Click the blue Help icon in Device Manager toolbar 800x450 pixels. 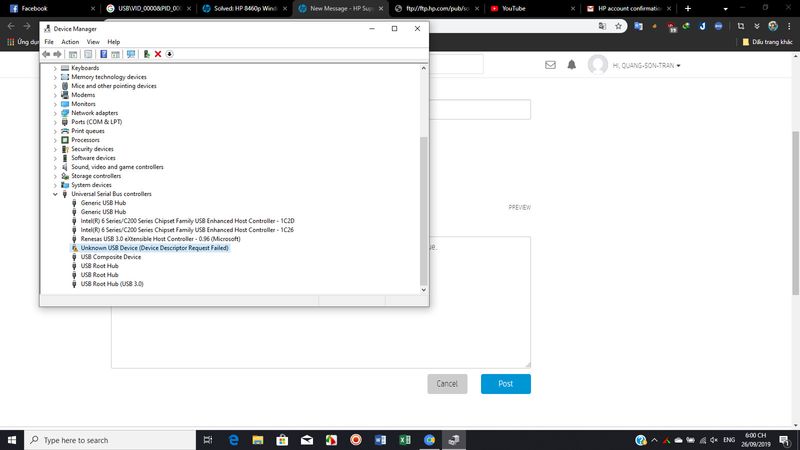tap(104, 54)
